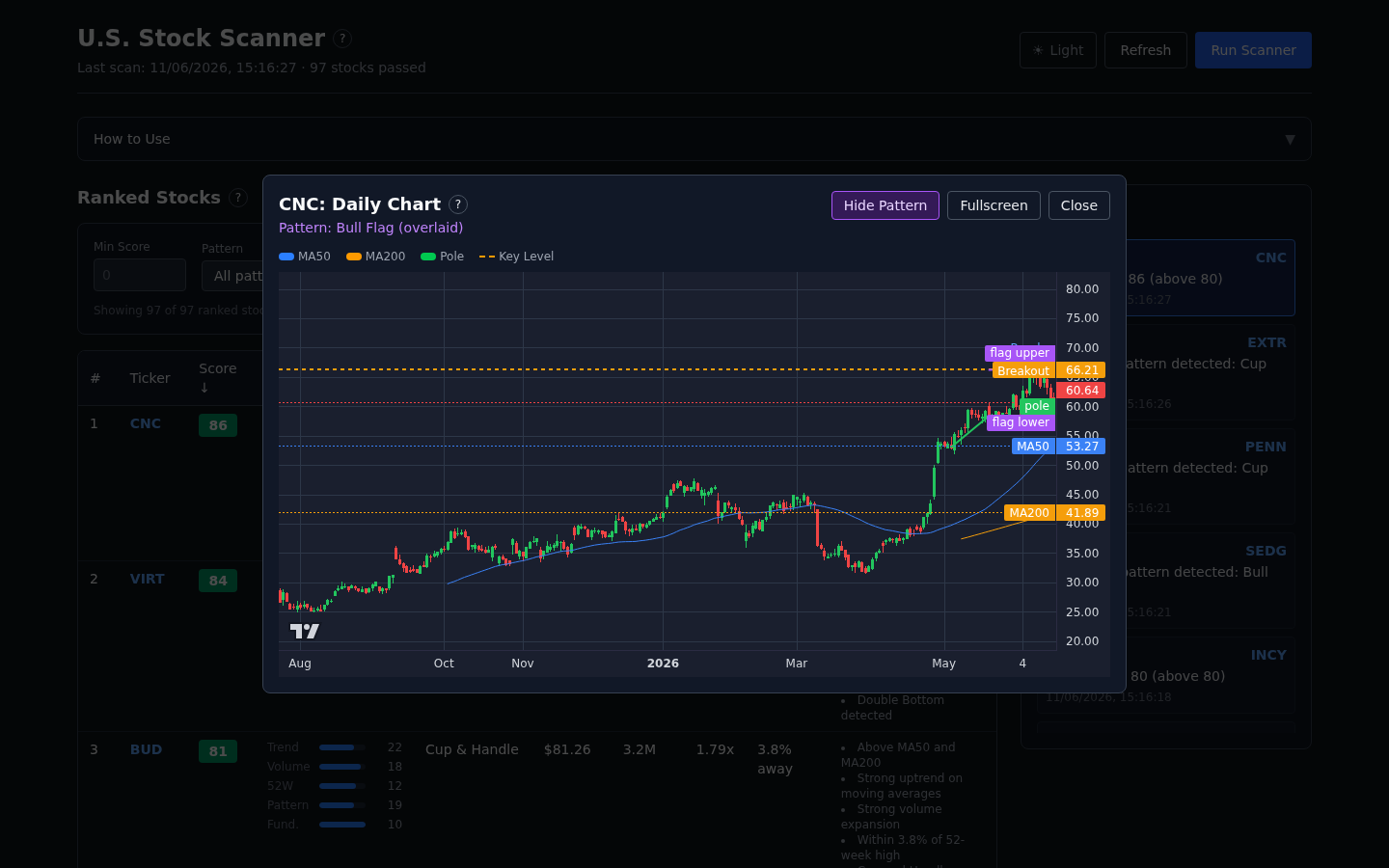1389x868 pixels.
Task: Run the stock scanner
Action: [1253, 50]
